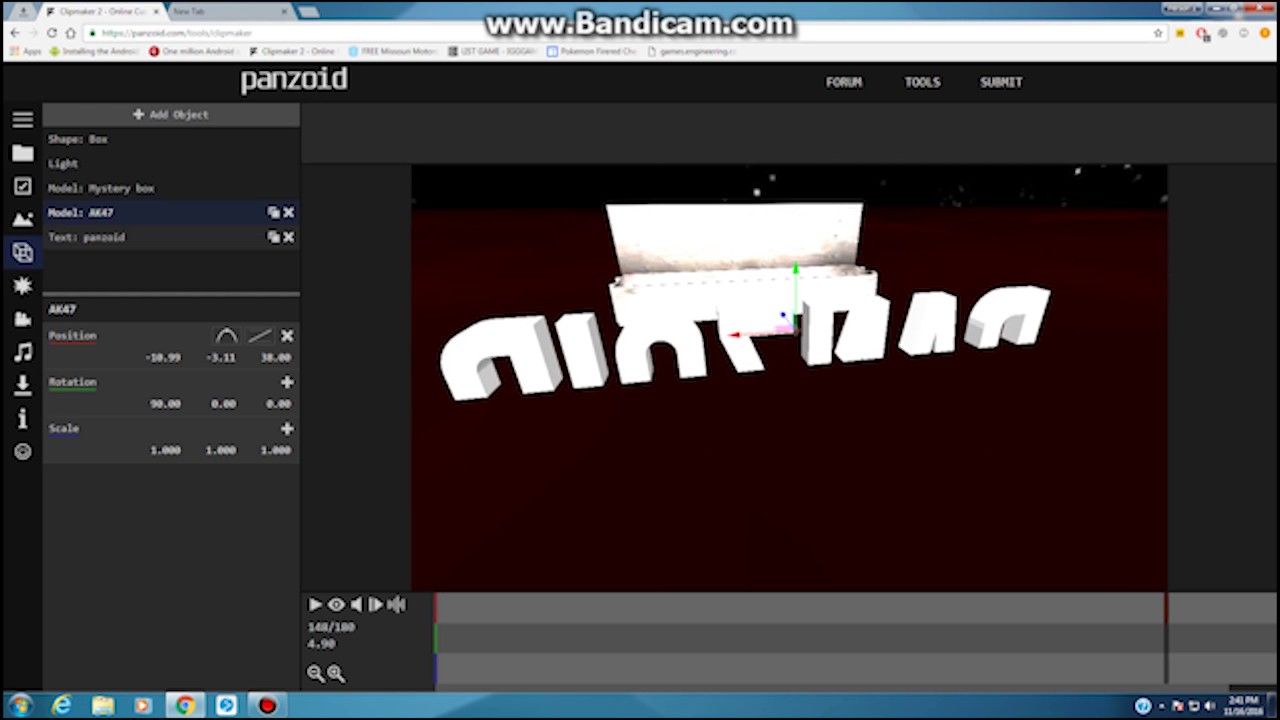The height and width of the screenshot is (720, 1280).
Task: Open the video camera sidebar icon
Action: pos(22,319)
